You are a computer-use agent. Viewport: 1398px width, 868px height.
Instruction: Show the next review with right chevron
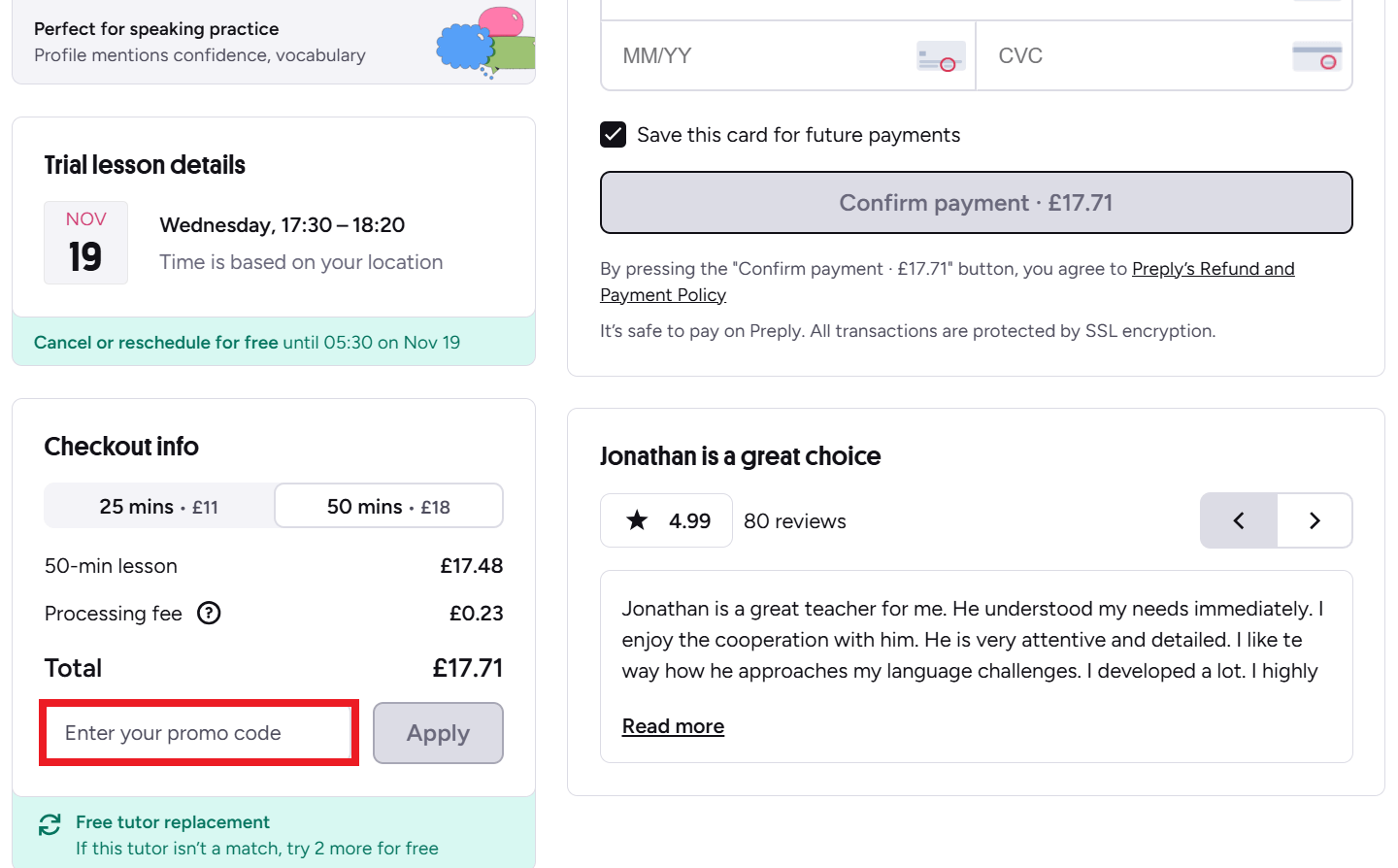(1315, 521)
